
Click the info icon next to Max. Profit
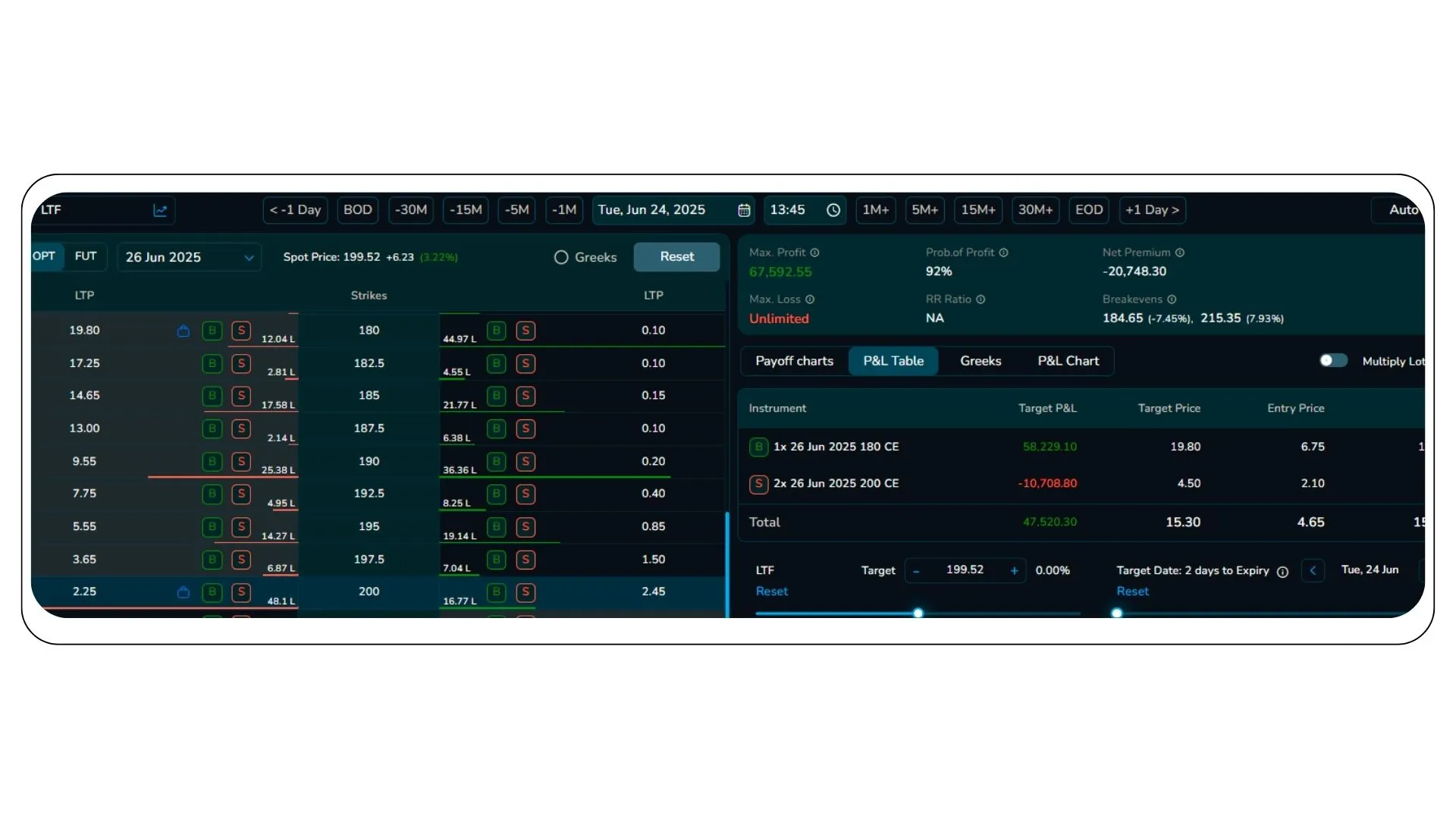click(x=814, y=253)
